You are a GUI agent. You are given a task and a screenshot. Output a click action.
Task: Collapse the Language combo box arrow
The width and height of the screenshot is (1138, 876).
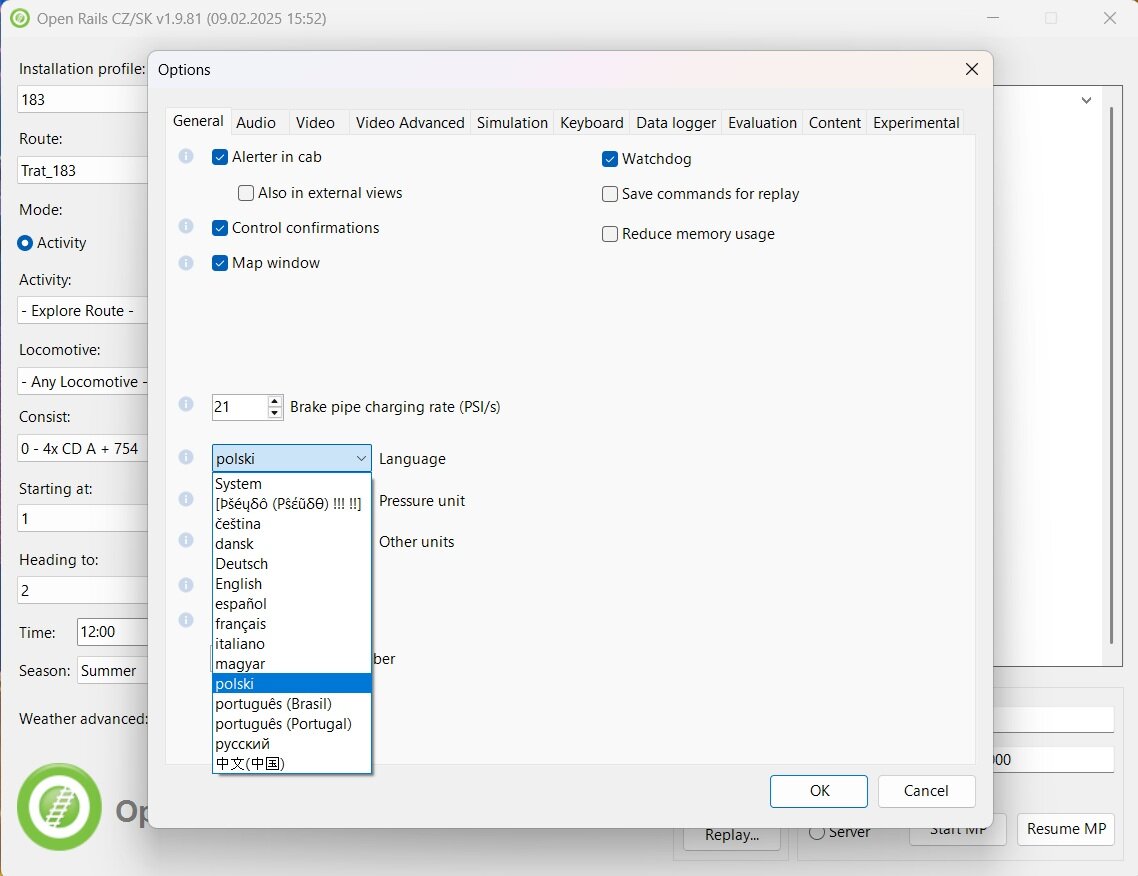(361, 459)
